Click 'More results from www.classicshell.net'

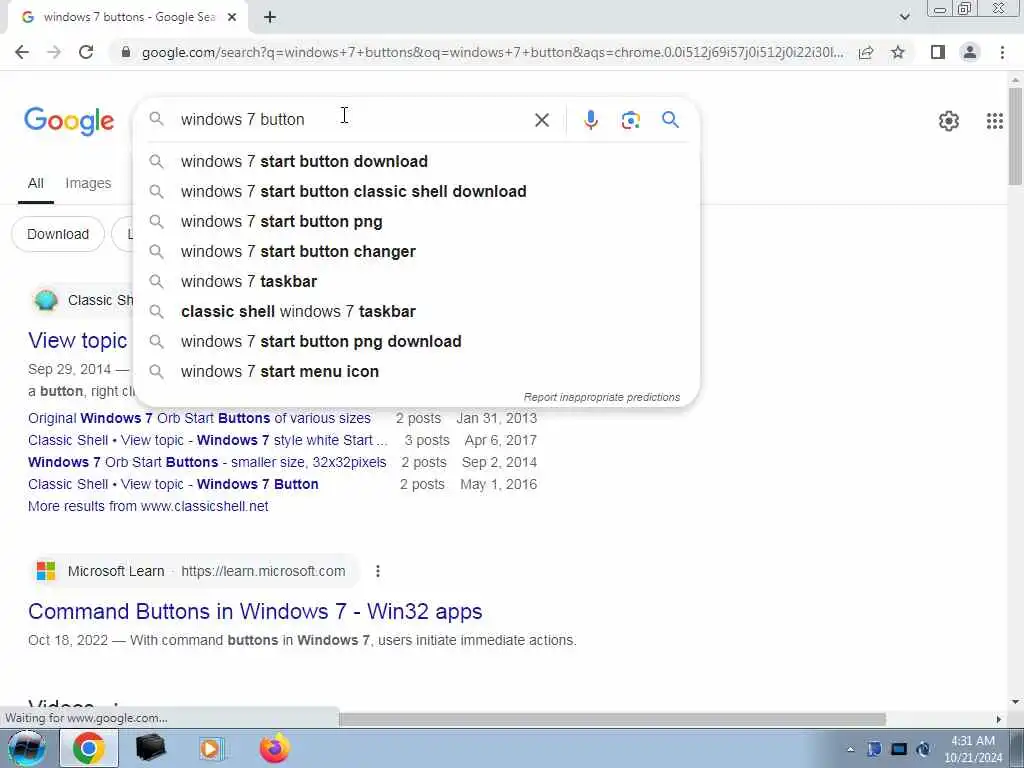(x=148, y=506)
